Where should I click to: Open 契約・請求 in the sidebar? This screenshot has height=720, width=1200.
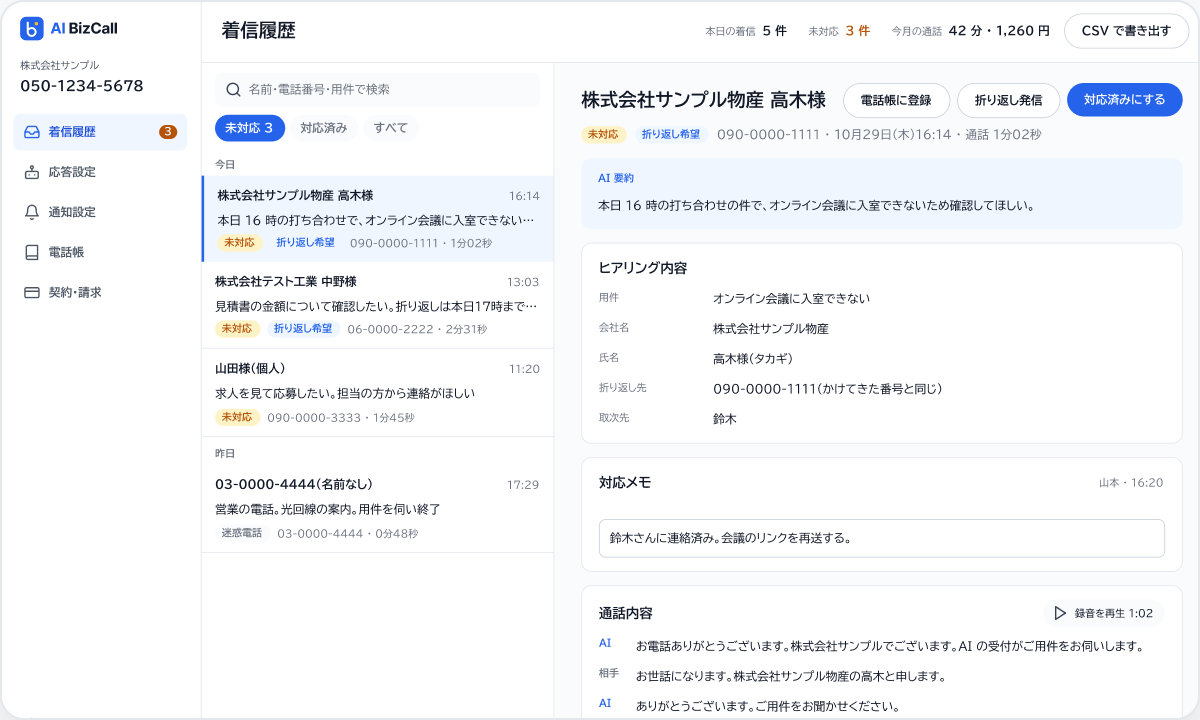(x=100, y=292)
